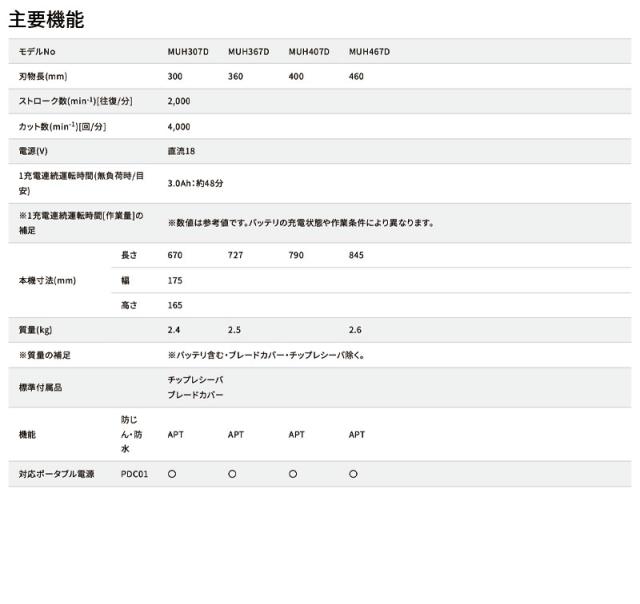The width and height of the screenshot is (640, 604).
Task: Click the チップレシーバ accessory text
Action: 196,380
